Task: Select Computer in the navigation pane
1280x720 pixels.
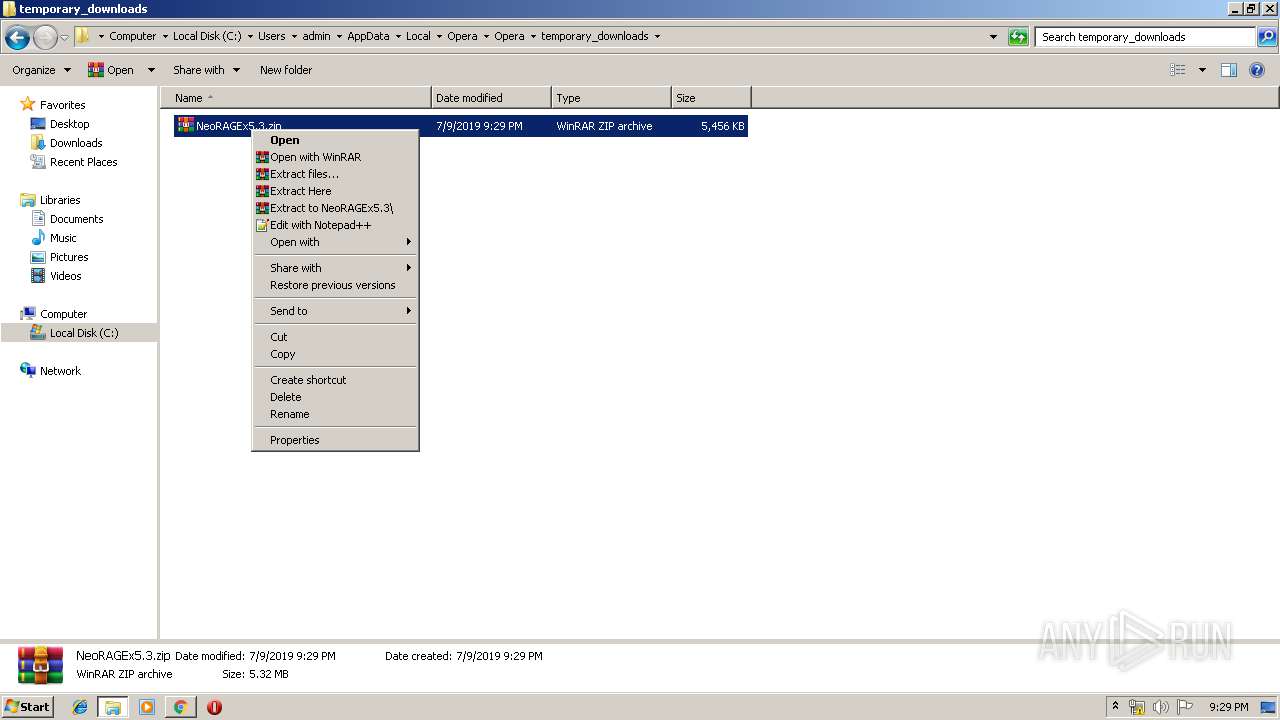Action: point(63,314)
